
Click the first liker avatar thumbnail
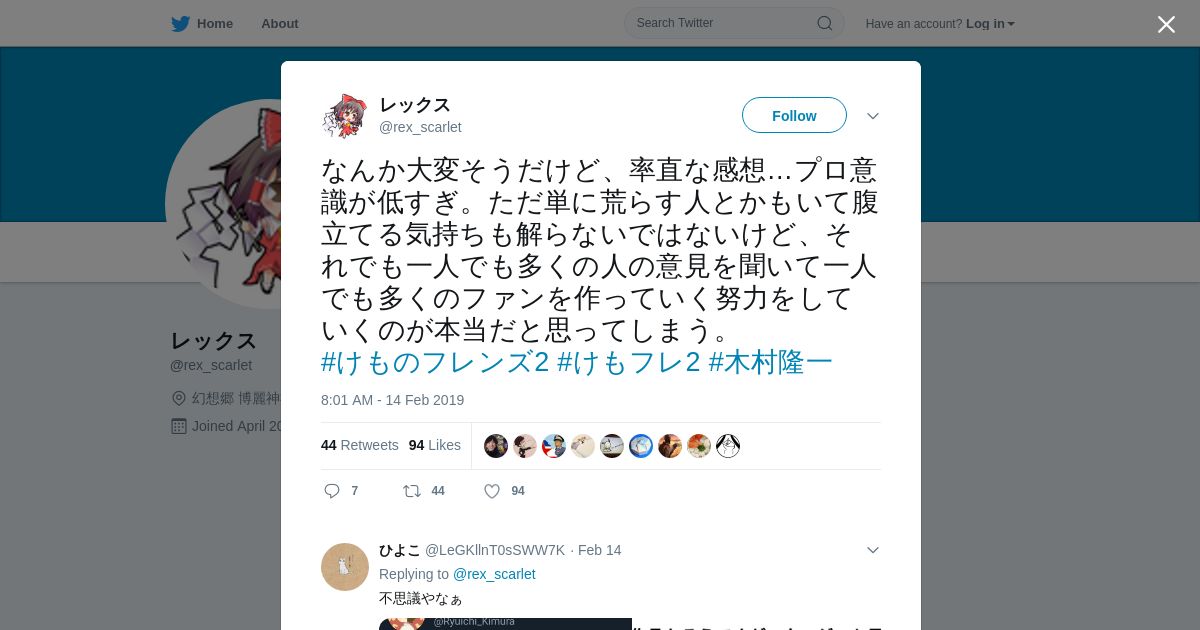[x=496, y=446]
